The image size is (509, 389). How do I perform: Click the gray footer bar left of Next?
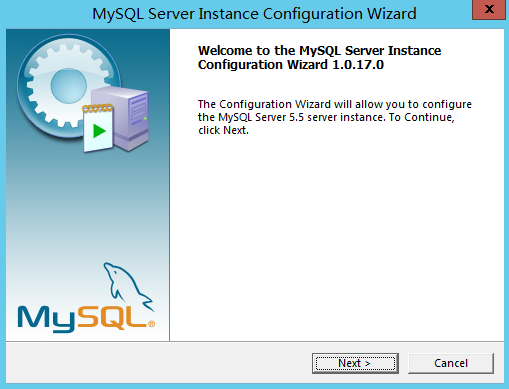click(158, 363)
